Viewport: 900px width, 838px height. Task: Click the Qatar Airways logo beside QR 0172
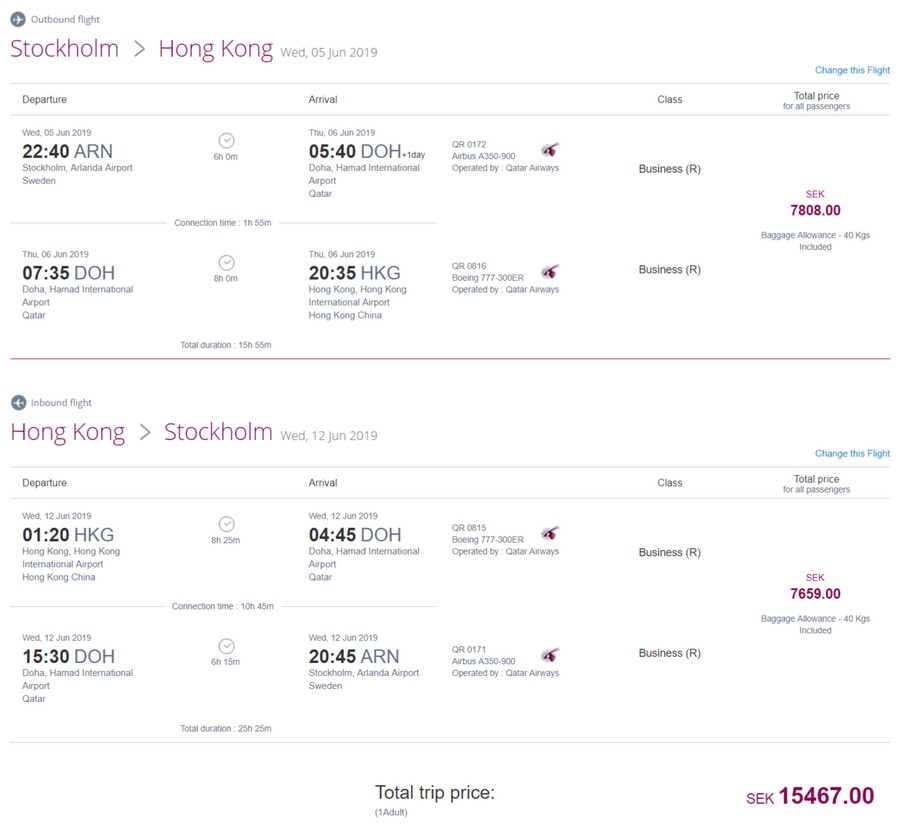[550, 150]
